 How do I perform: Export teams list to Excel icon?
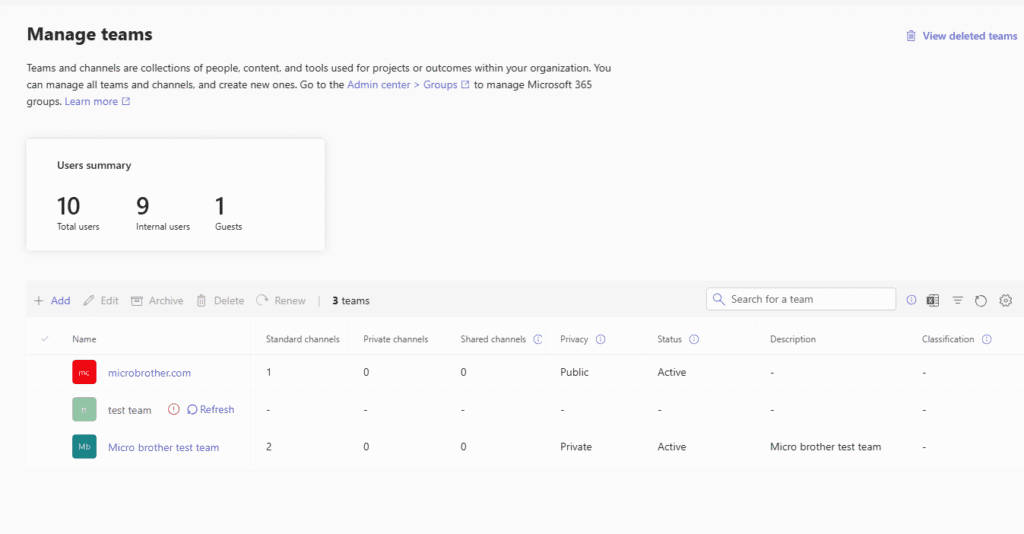[932, 300]
